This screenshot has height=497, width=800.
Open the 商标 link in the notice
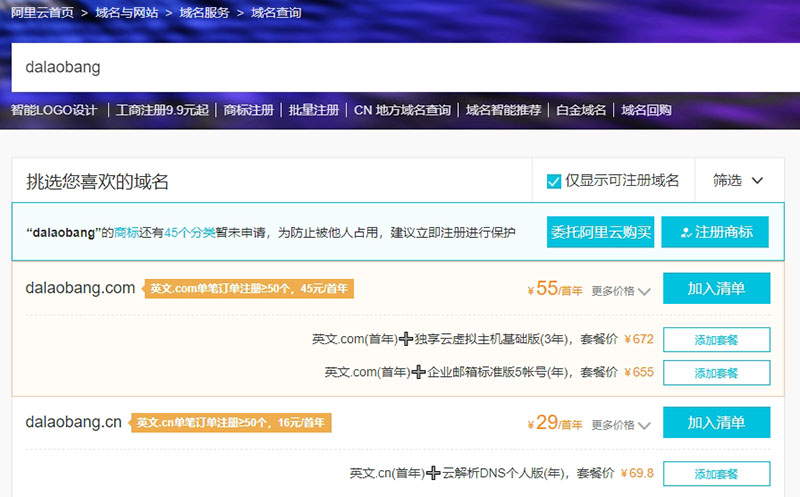(x=126, y=233)
